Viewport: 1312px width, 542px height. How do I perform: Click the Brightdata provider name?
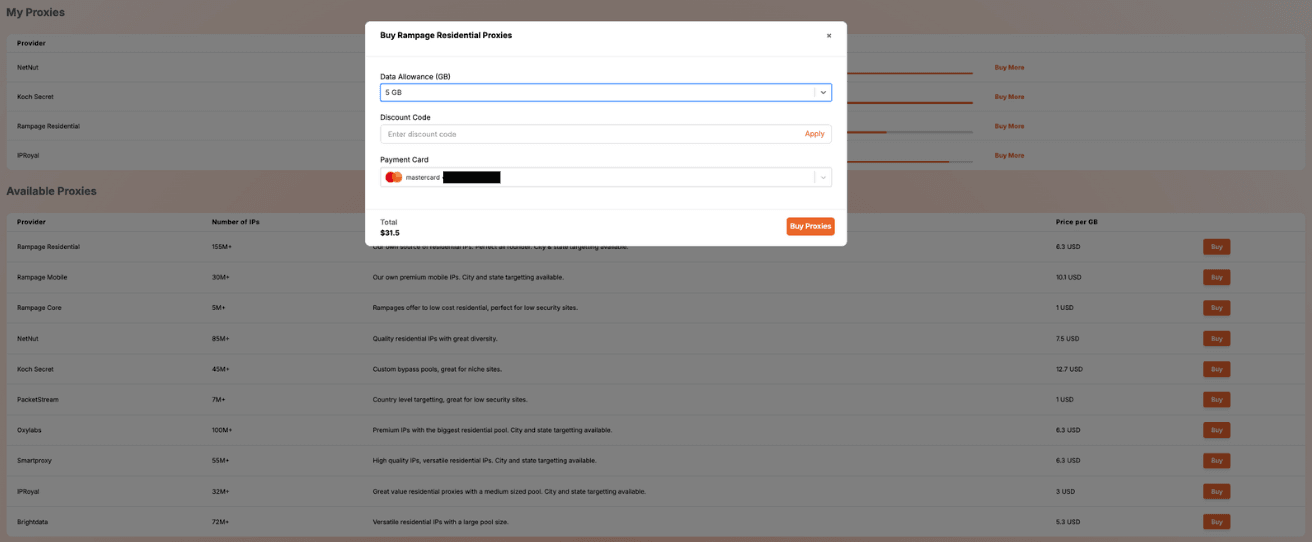(33, 521)
